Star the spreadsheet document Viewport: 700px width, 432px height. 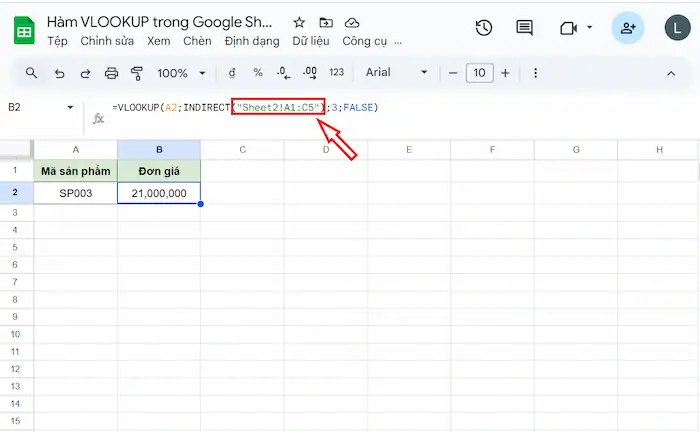point(300,22)
